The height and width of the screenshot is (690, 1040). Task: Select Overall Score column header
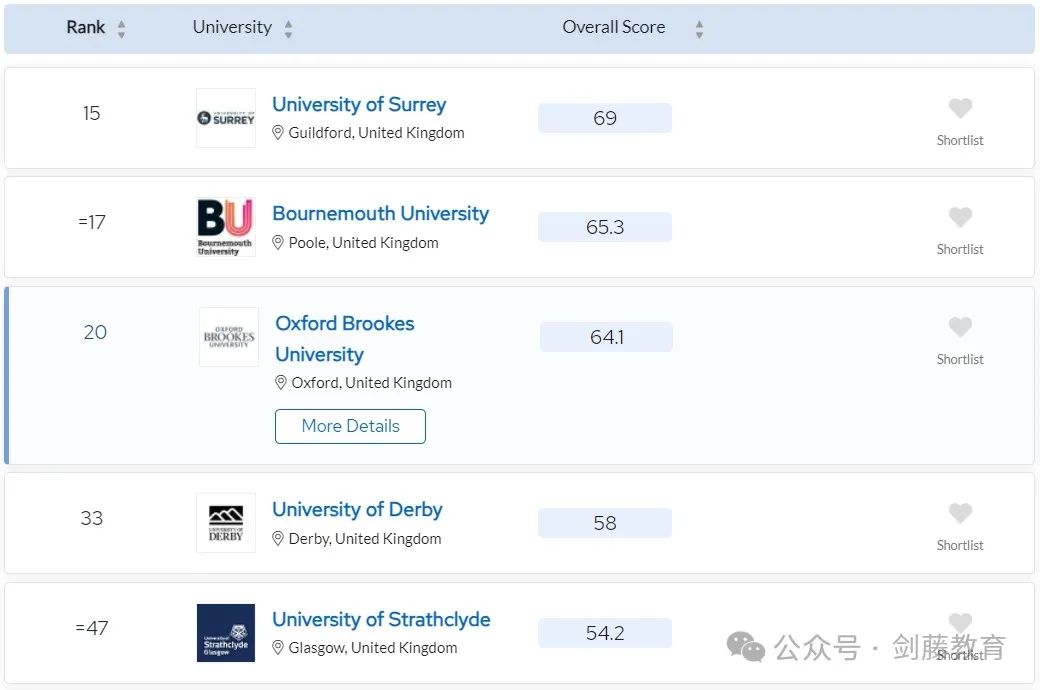click(614, 27)
